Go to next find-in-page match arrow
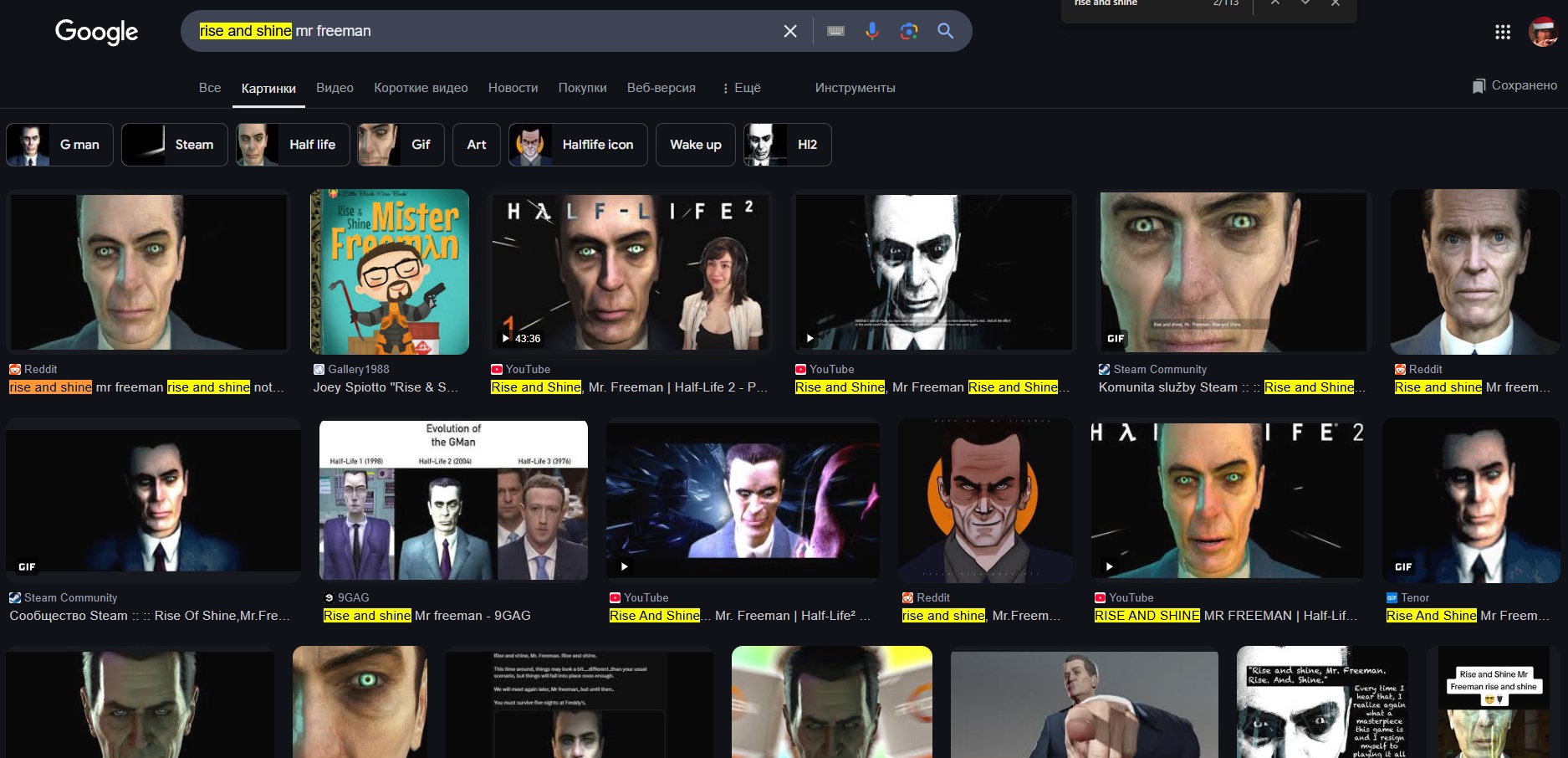 (x=1305, y=3)
